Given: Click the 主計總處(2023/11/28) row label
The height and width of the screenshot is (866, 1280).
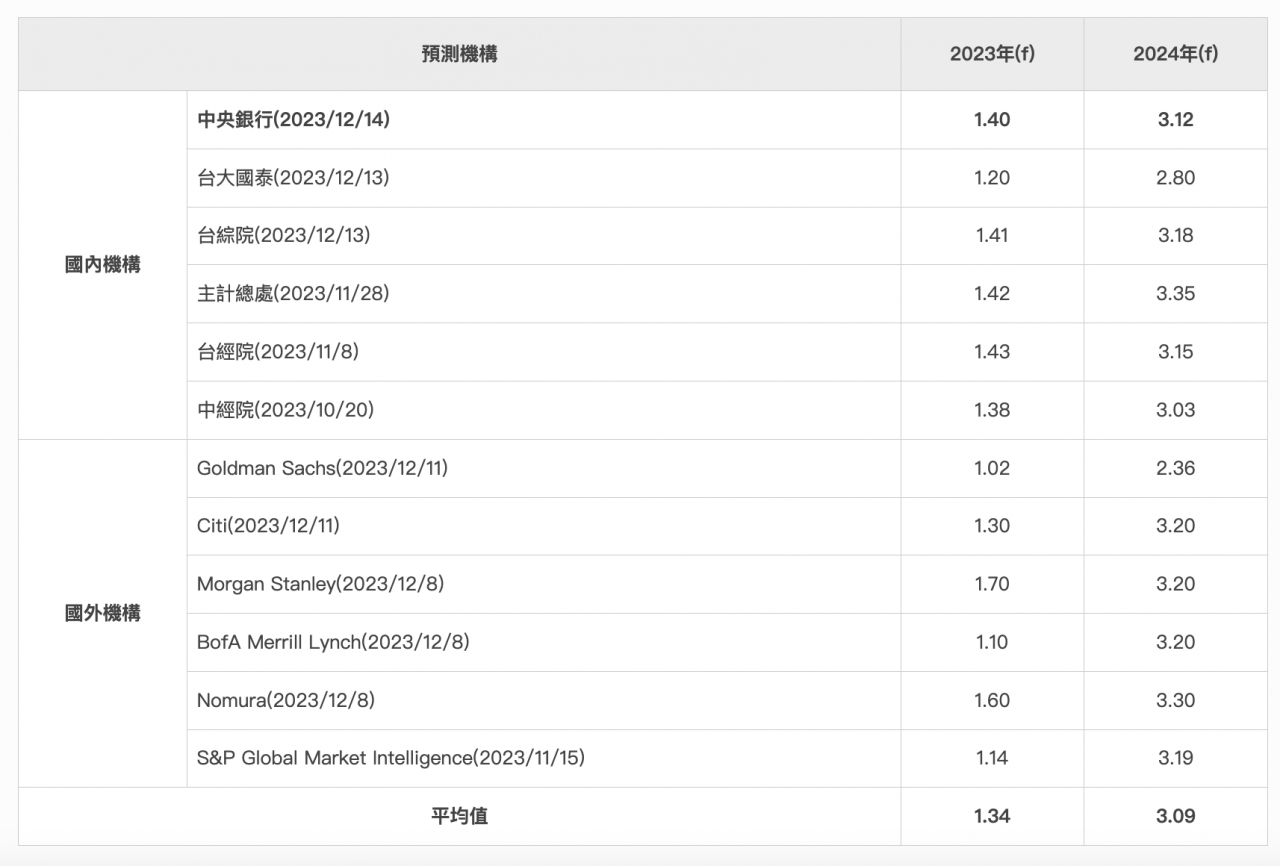Looking at the screenshot, I should click(x=293, y=294).
